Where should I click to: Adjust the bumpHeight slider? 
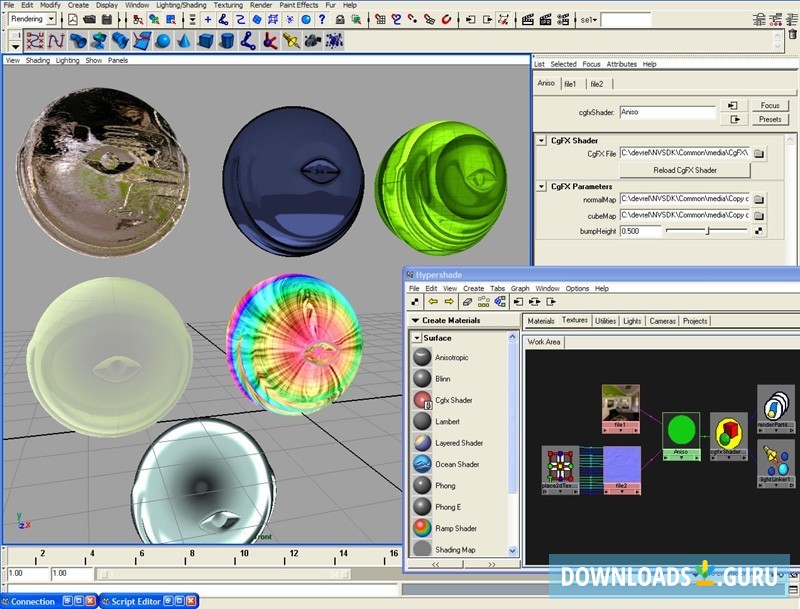tap(706, 231)
